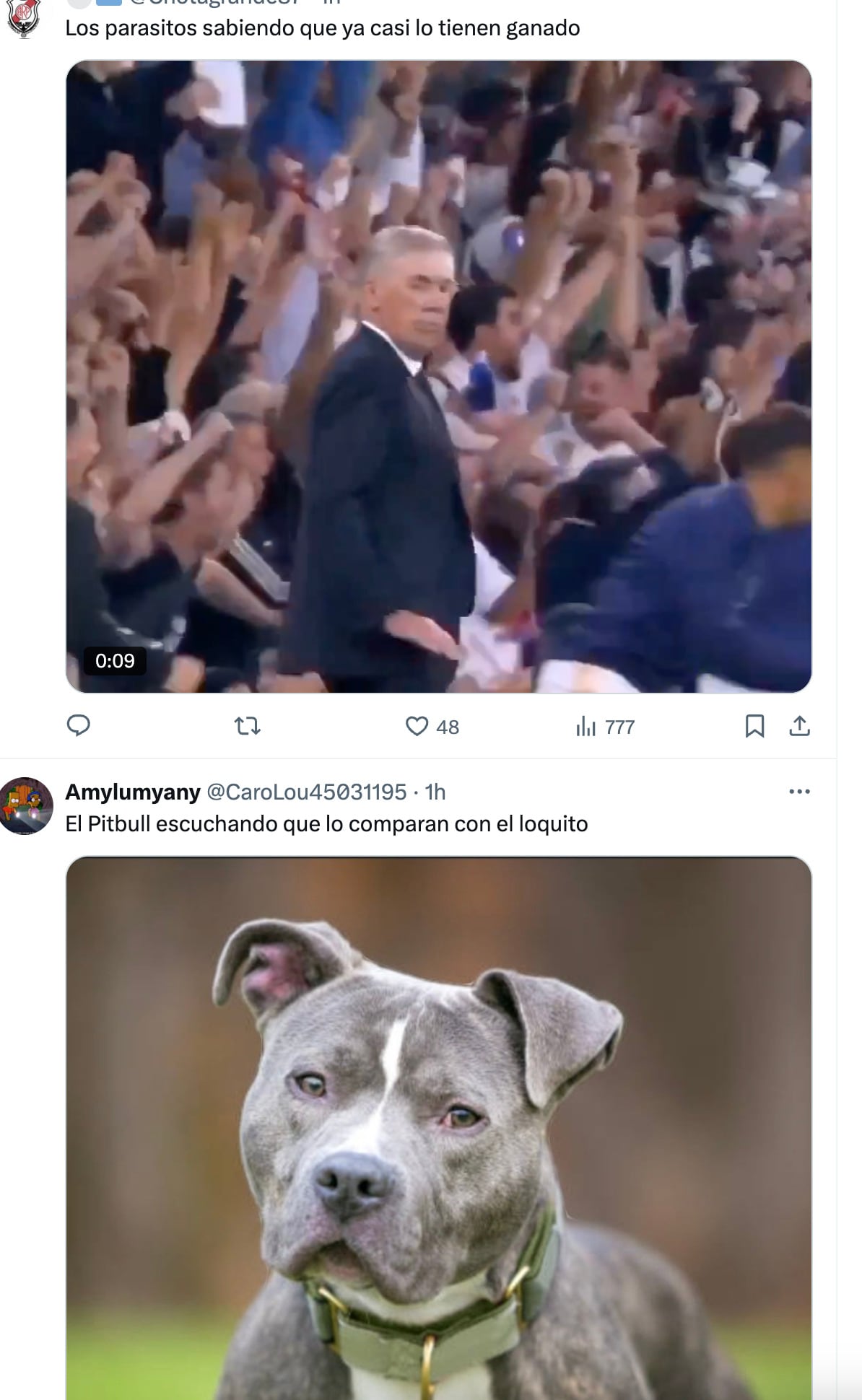Click the 0:09 video duration badge
The width and height of the screenshot is (862, 1400).
pyautogui.click(x=115, y=660)
